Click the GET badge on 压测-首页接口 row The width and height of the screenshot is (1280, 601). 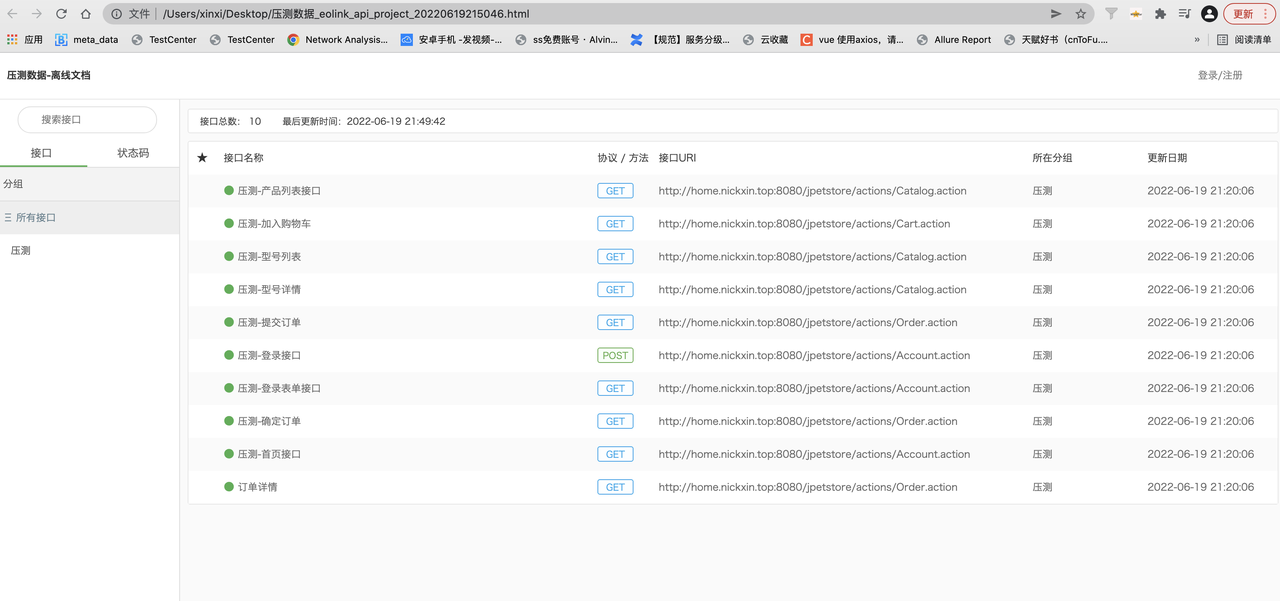(x=615, y=454)
